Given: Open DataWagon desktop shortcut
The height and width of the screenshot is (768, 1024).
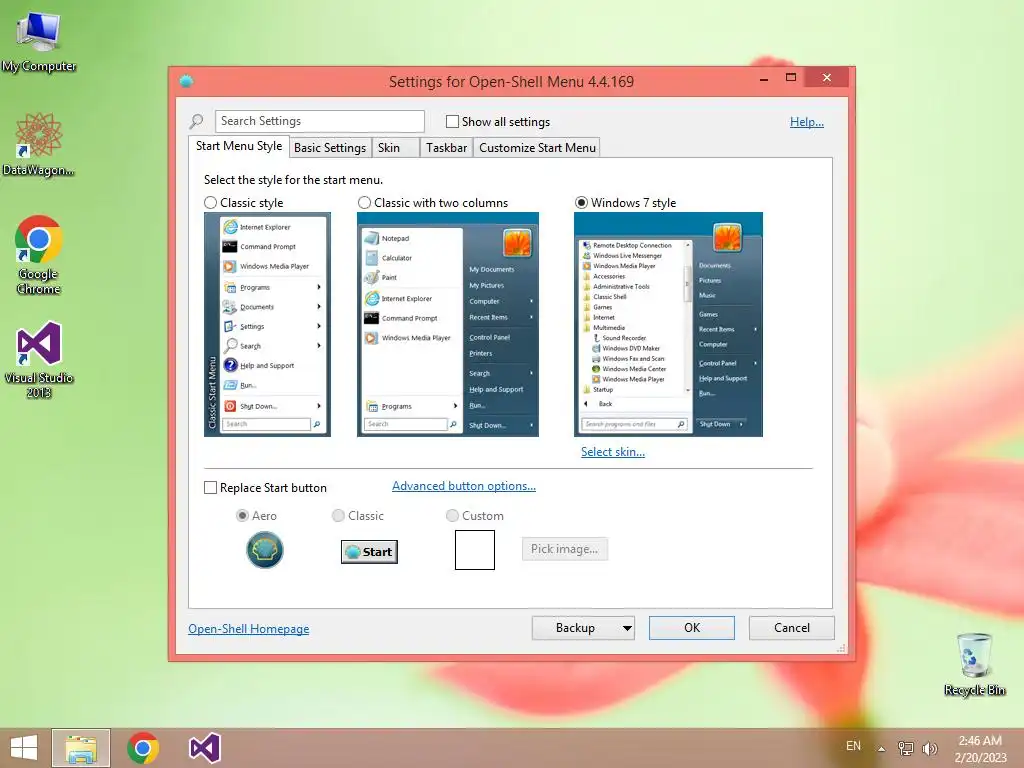Looking at the screenshot, I should click(x=39, y=144).
